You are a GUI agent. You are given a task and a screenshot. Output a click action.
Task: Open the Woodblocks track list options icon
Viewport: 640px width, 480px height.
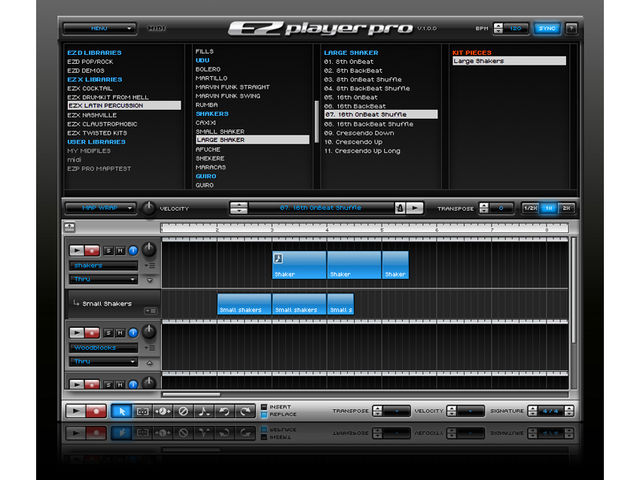pos(150,348)
